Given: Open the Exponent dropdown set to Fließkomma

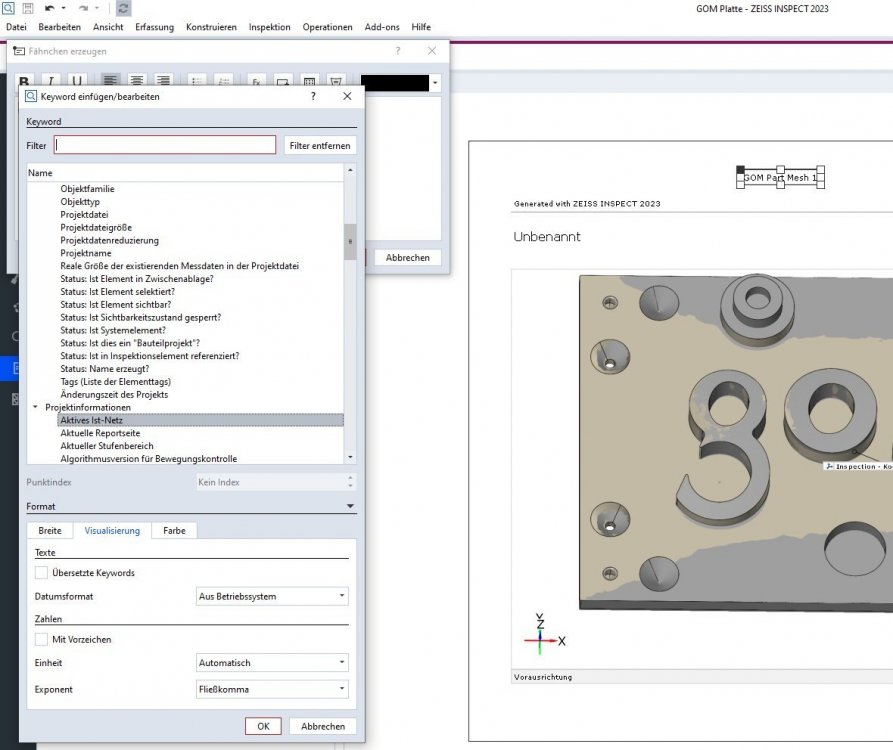Looking at the screenshot, I should 273,690.
